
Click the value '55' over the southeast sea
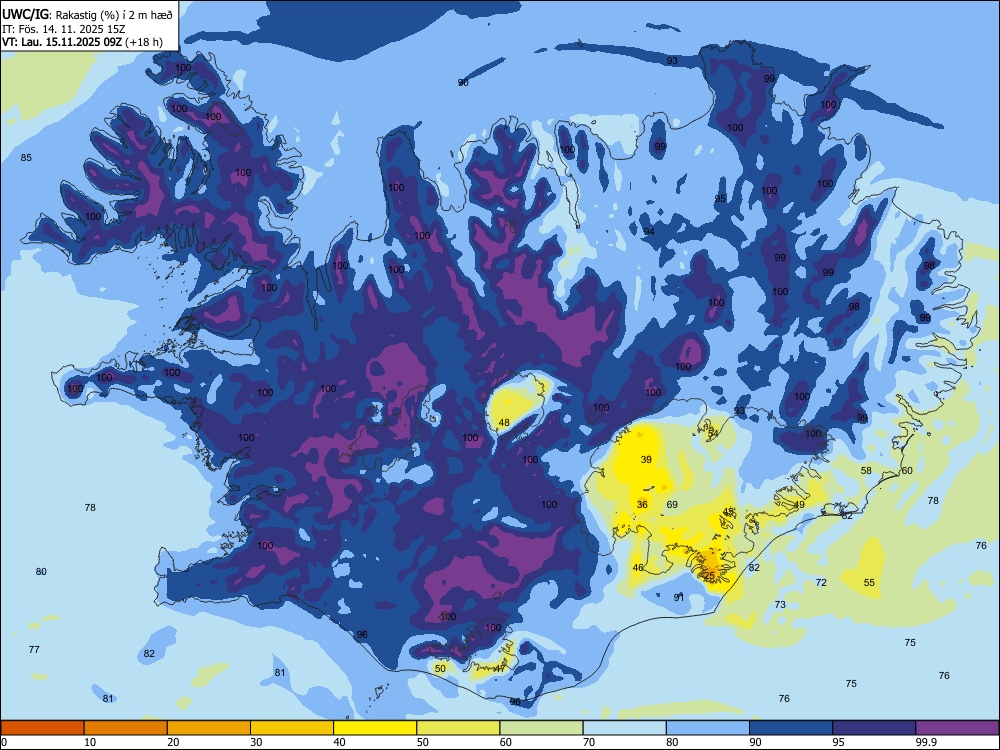point(869,583)
